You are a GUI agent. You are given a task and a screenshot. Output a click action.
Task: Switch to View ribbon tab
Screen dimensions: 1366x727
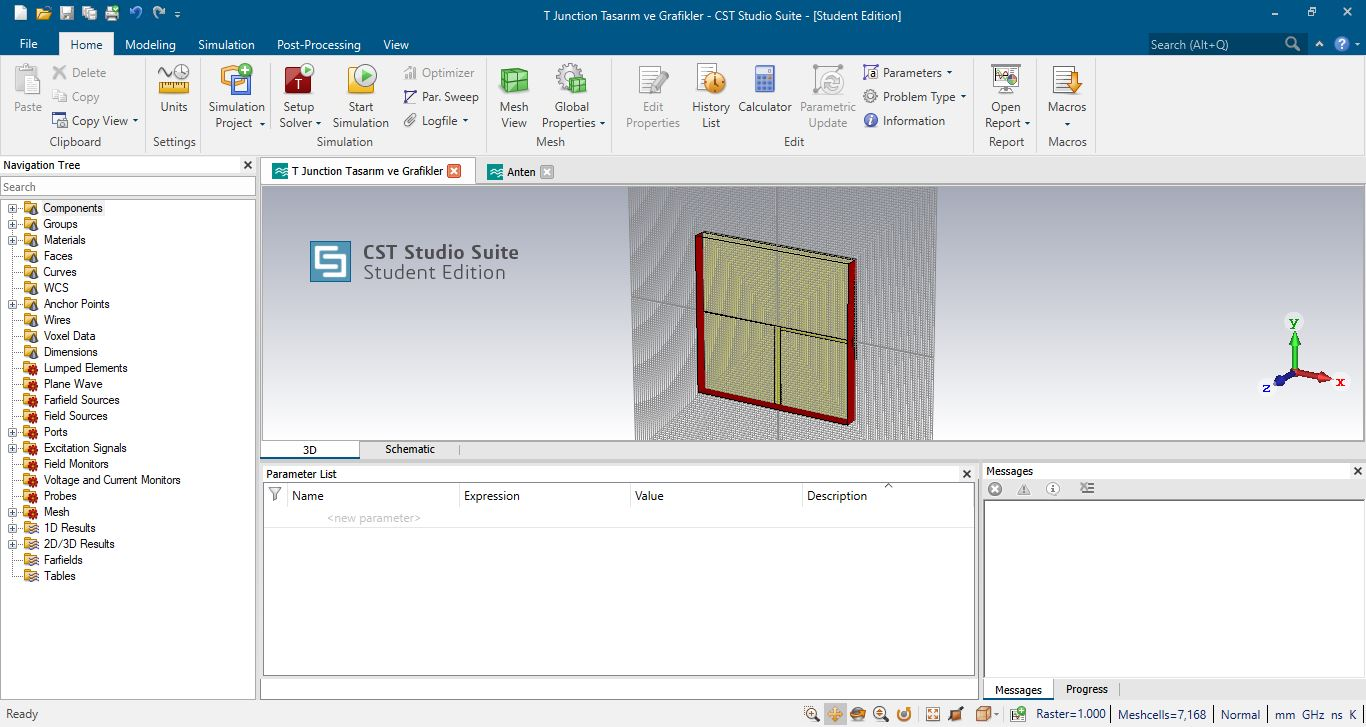click(x=396, y=44)
